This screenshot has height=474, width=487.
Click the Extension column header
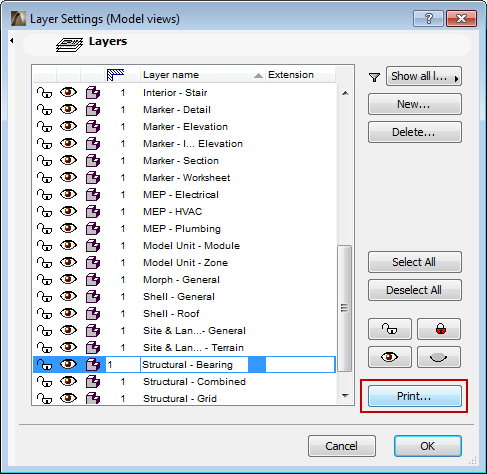point(300,75)
